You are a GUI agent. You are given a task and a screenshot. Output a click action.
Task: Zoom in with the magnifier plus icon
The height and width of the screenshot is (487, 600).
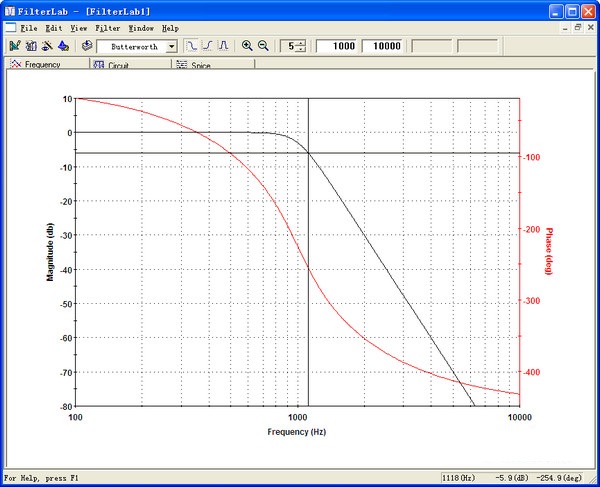[247, 46]
